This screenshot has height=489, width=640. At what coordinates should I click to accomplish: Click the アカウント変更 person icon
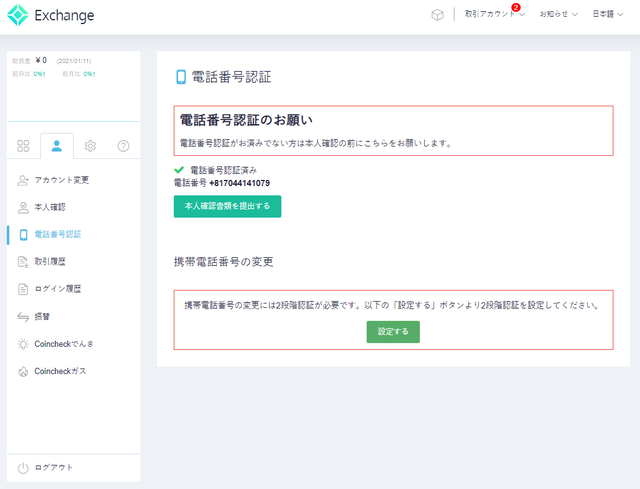tap(23, 180)
